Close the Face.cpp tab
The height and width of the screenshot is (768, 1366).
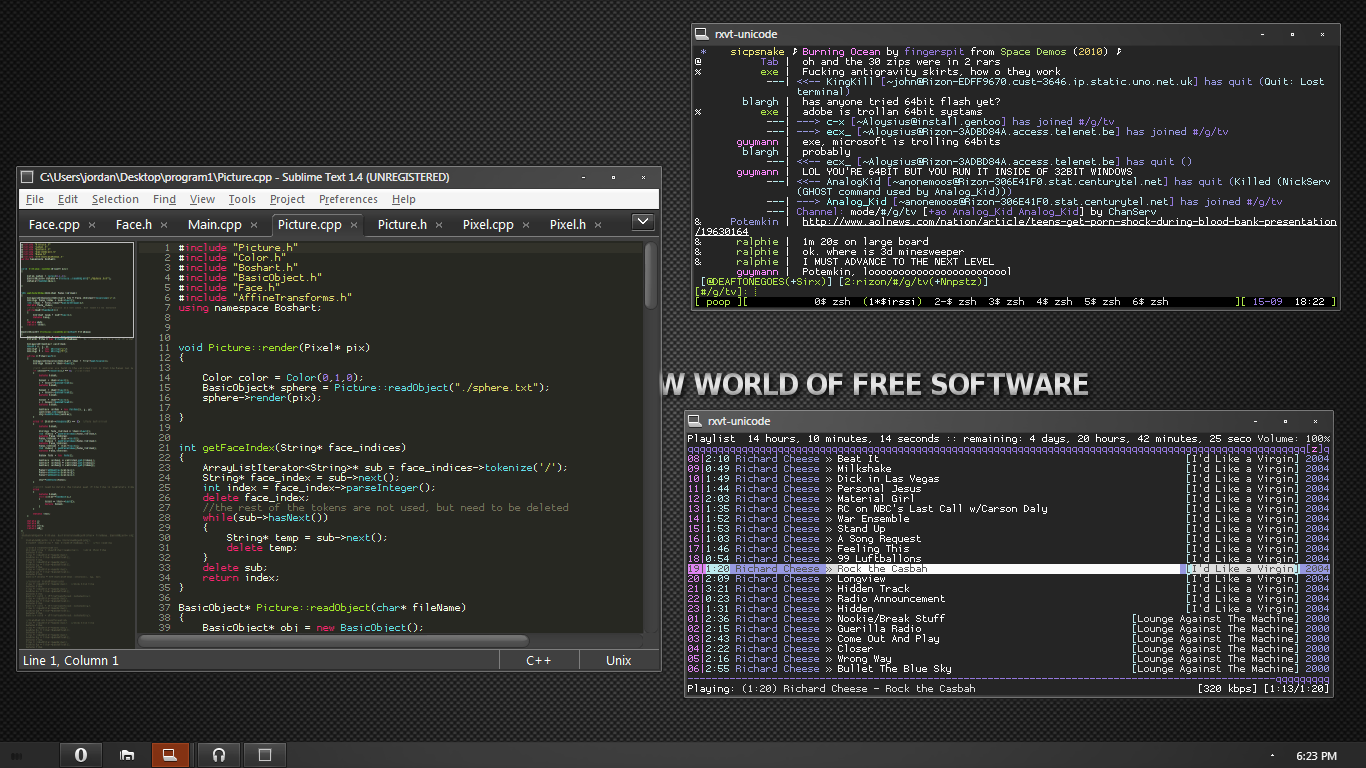tap(92, 225)
